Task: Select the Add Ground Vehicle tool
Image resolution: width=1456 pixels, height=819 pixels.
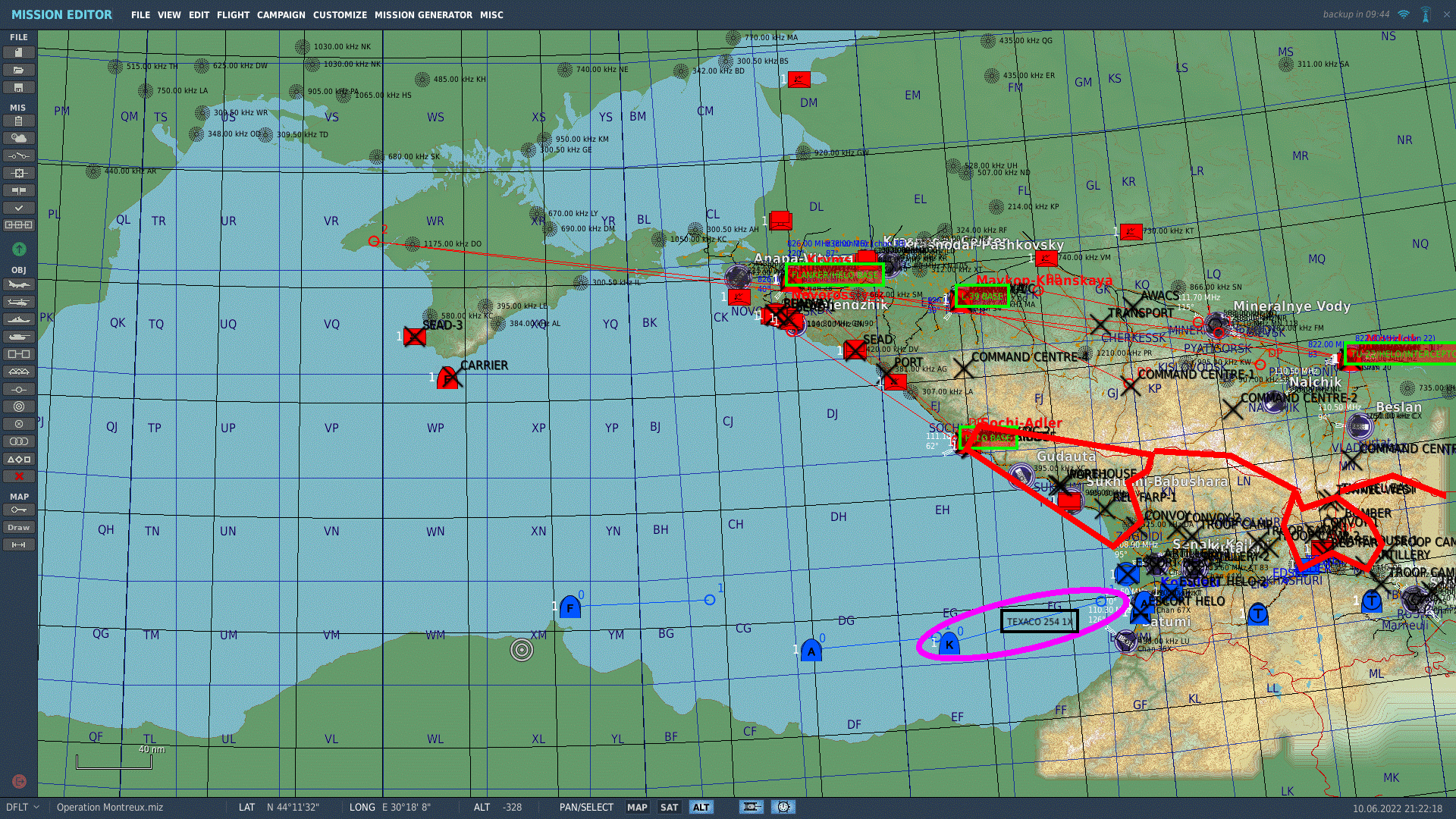Action: [19, 337]
